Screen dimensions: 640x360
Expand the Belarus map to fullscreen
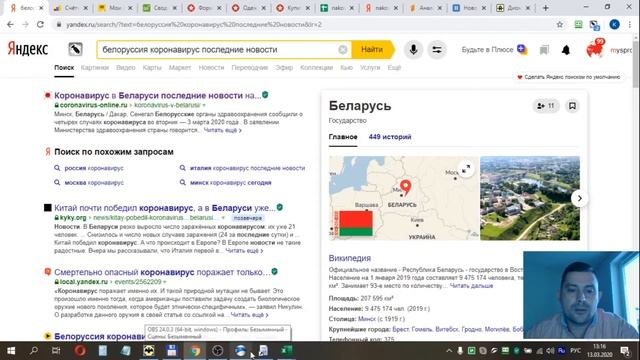tap(466, 169)
